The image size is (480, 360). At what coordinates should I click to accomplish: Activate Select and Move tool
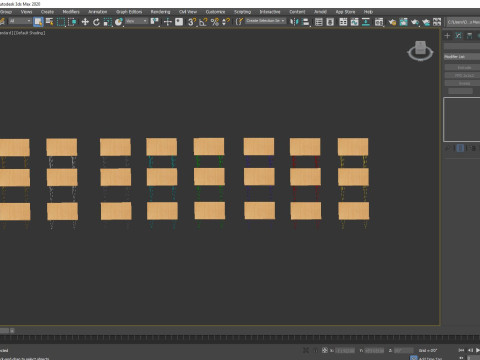pos(85,22)
